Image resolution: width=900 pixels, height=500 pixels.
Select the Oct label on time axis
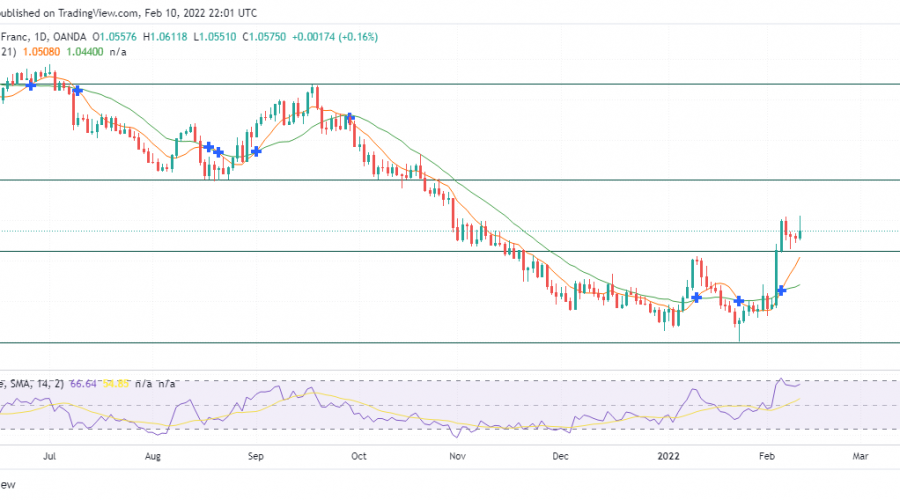click(359, 456)
